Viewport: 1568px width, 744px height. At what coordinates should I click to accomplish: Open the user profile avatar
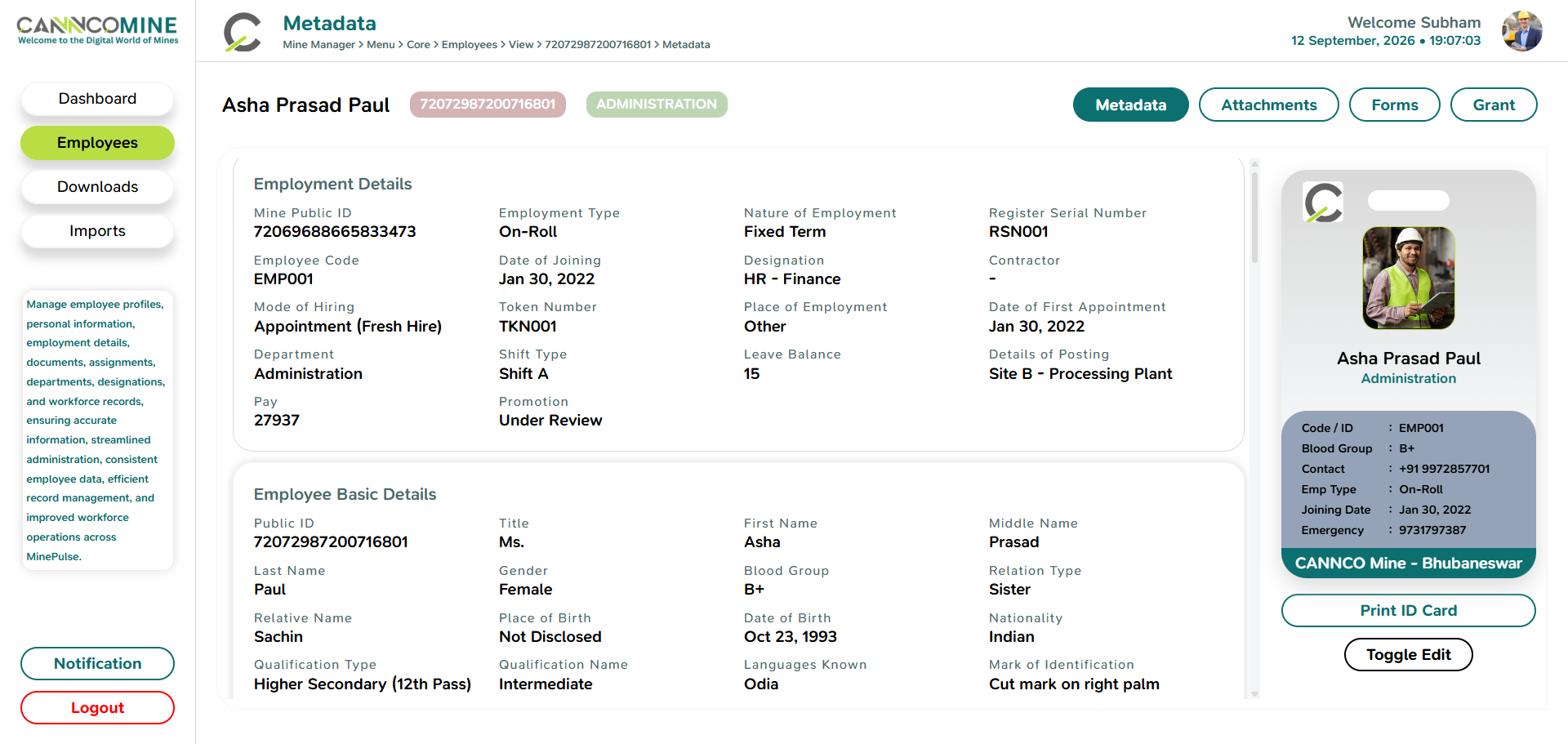tap(1522, 31)
